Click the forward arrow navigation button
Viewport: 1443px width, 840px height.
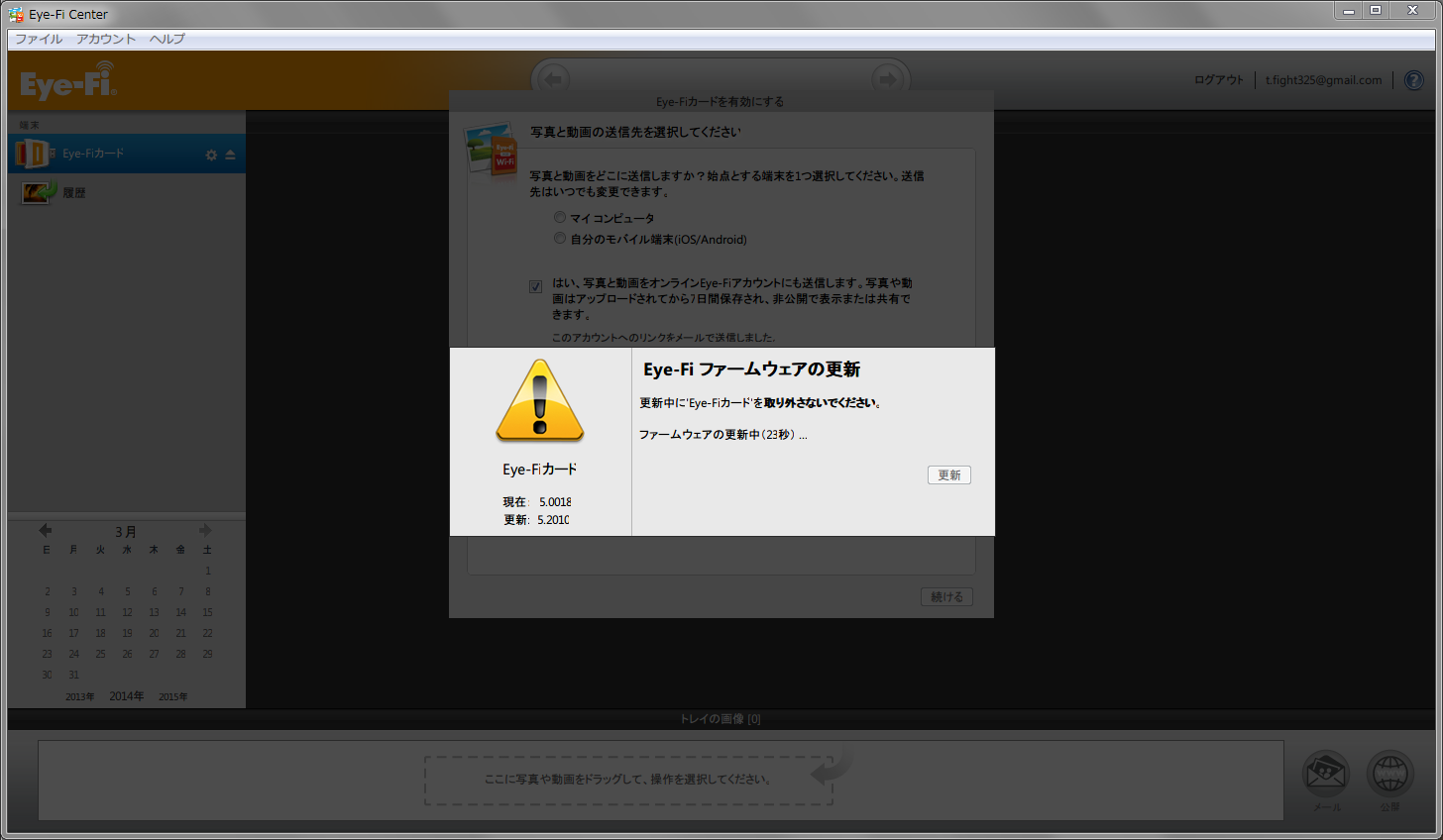[x=887, y=79]
